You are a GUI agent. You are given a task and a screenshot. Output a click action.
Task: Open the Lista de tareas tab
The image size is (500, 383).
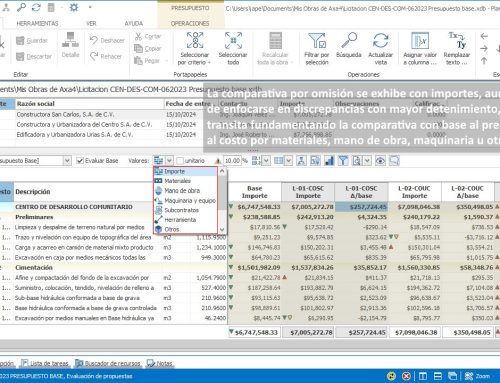(45, 363)
